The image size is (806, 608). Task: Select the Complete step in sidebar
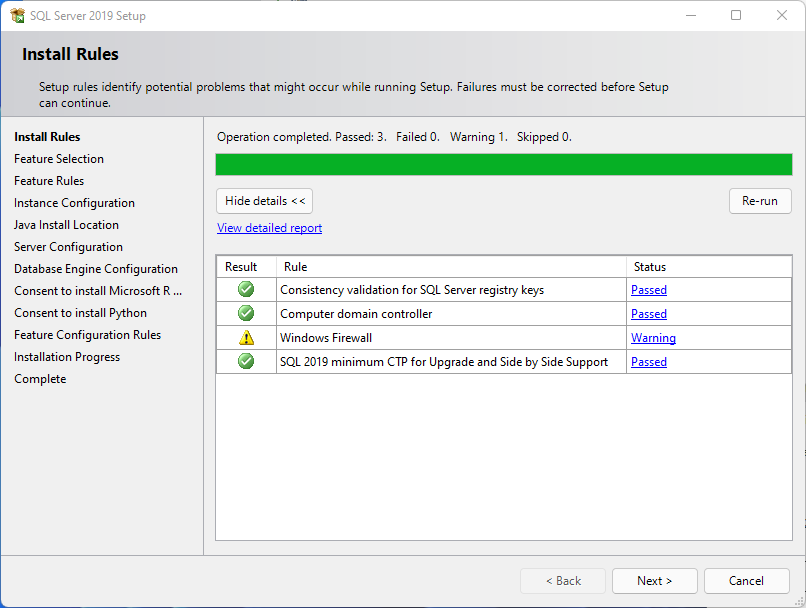(x=40, y=379)
